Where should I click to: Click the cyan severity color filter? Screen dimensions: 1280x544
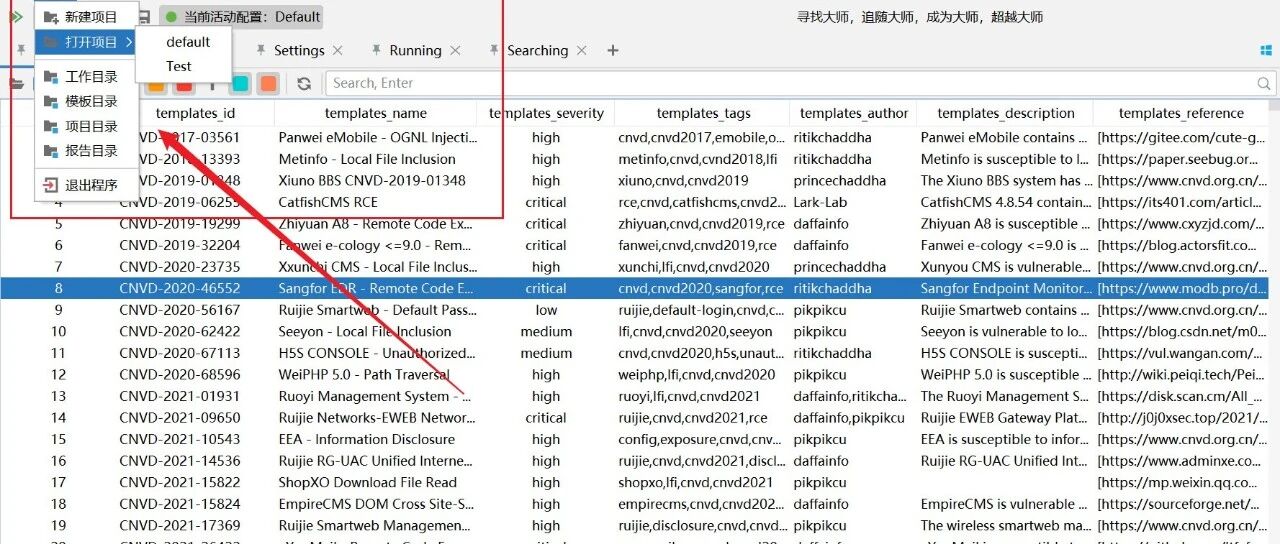click(240, 84)
